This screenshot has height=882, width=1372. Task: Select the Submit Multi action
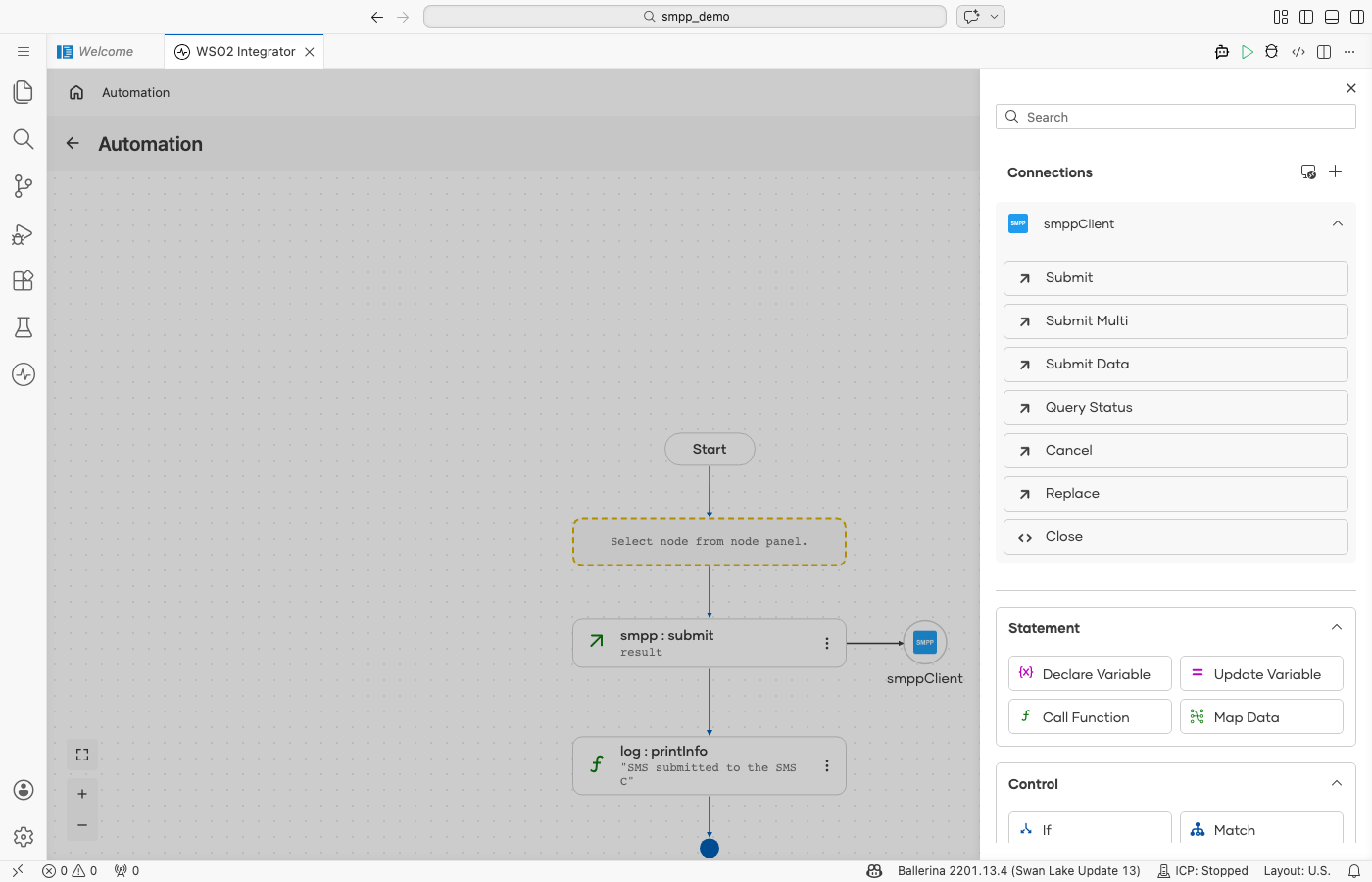[1176, 321]
